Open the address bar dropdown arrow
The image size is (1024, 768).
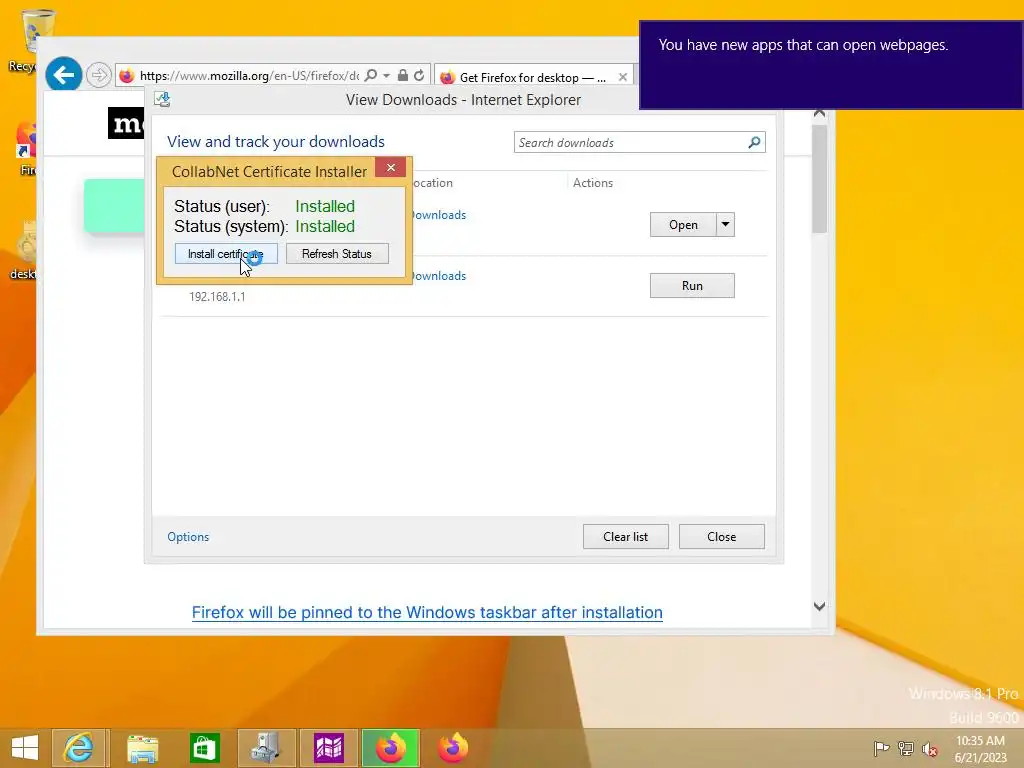coord(387,76)
